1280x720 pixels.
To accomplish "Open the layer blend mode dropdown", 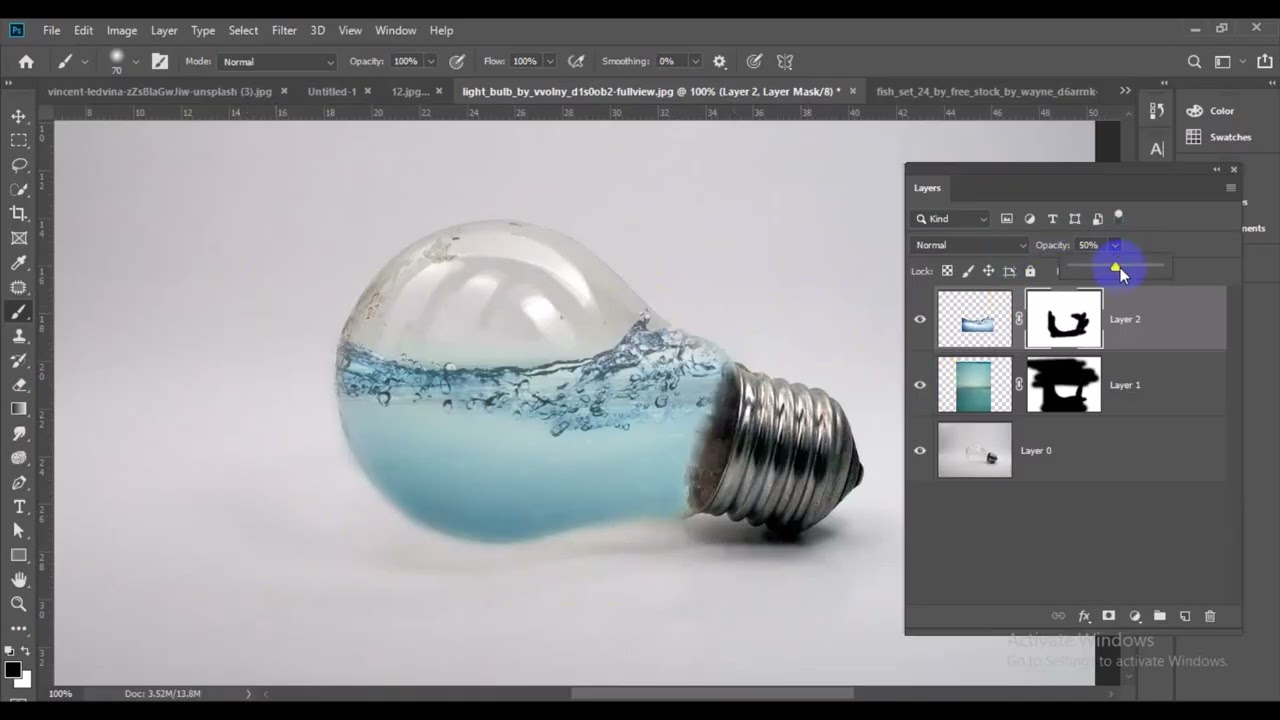I will (970, 245).
